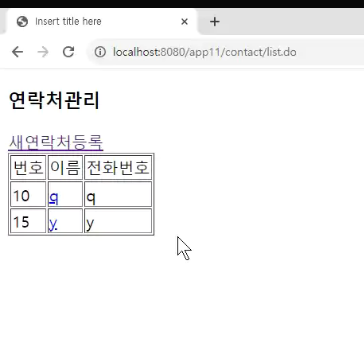
Task: Click the 번호 column header
Action: 28,167
